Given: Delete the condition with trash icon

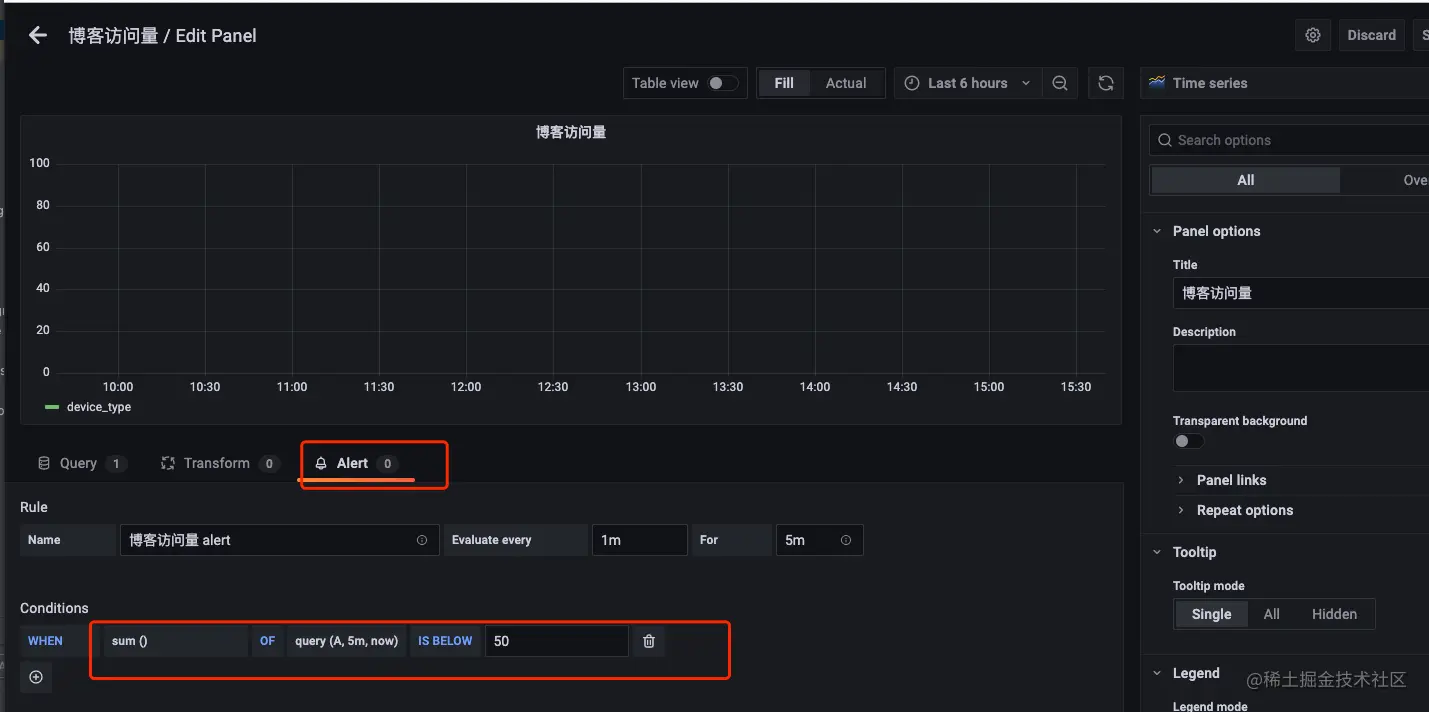Looking at the screenshot, I should tap(648, 641).
